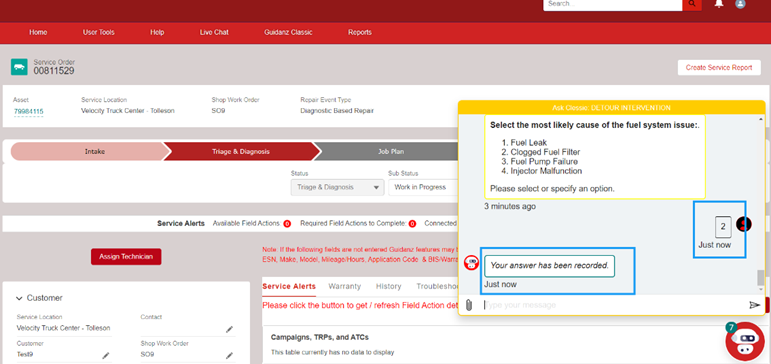This screenshot has height=364, width=771.
Task: Open the Sub Status Work in Progress field
Action: pyautogui.click(x=423, y=187)
